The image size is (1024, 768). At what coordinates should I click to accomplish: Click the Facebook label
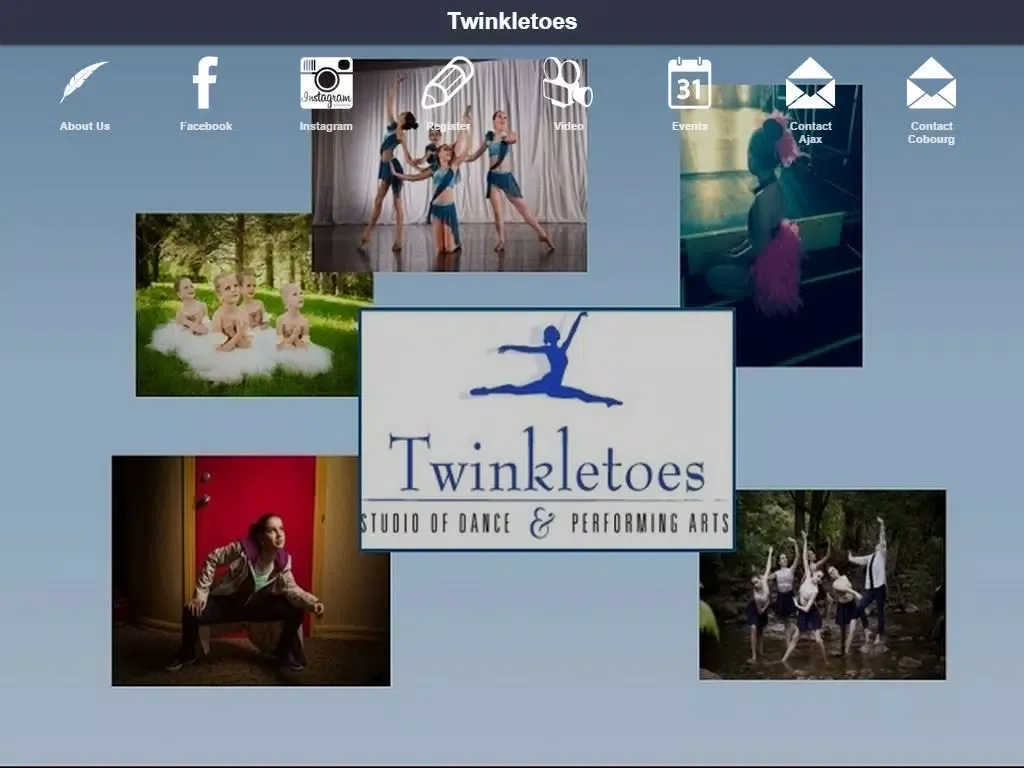coord(206,126)
